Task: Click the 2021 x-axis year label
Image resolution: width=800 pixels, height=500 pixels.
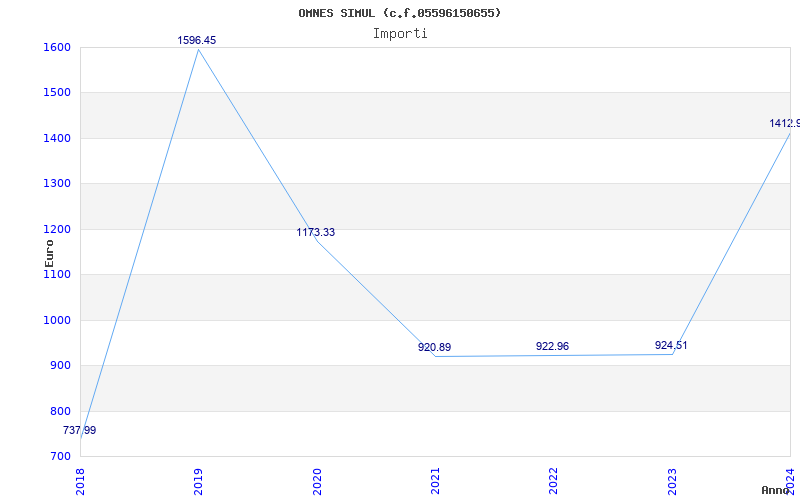Action: click(435, 481)
